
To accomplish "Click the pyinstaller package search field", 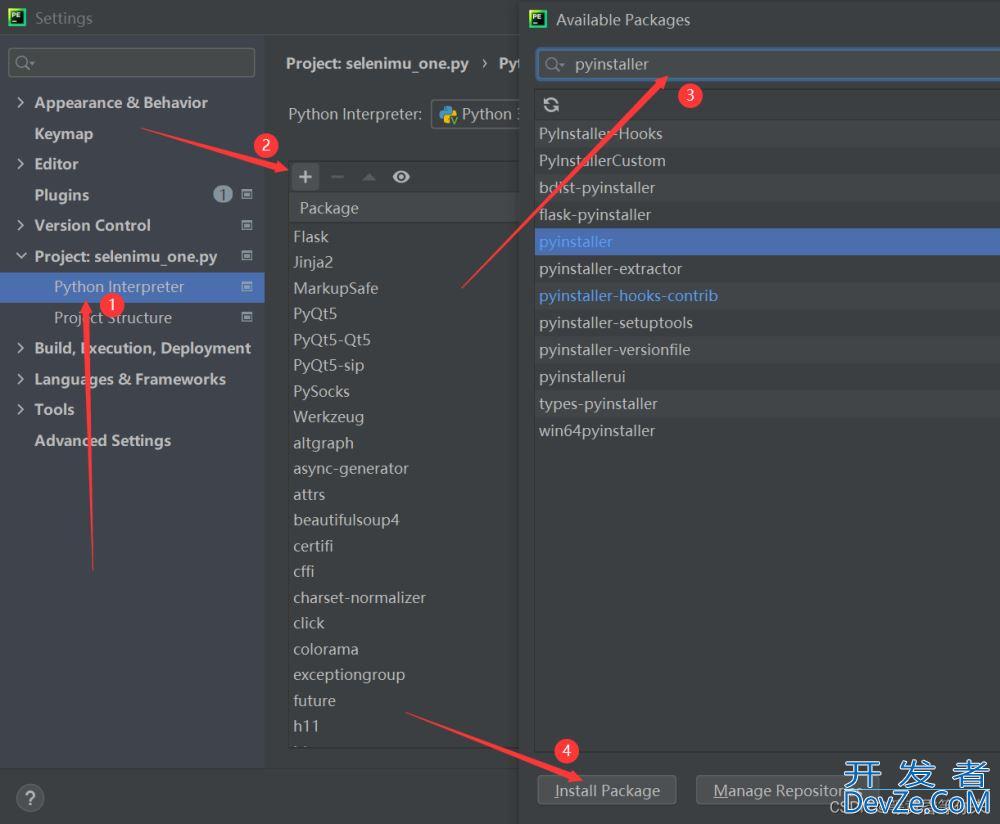I will [768, 64].
